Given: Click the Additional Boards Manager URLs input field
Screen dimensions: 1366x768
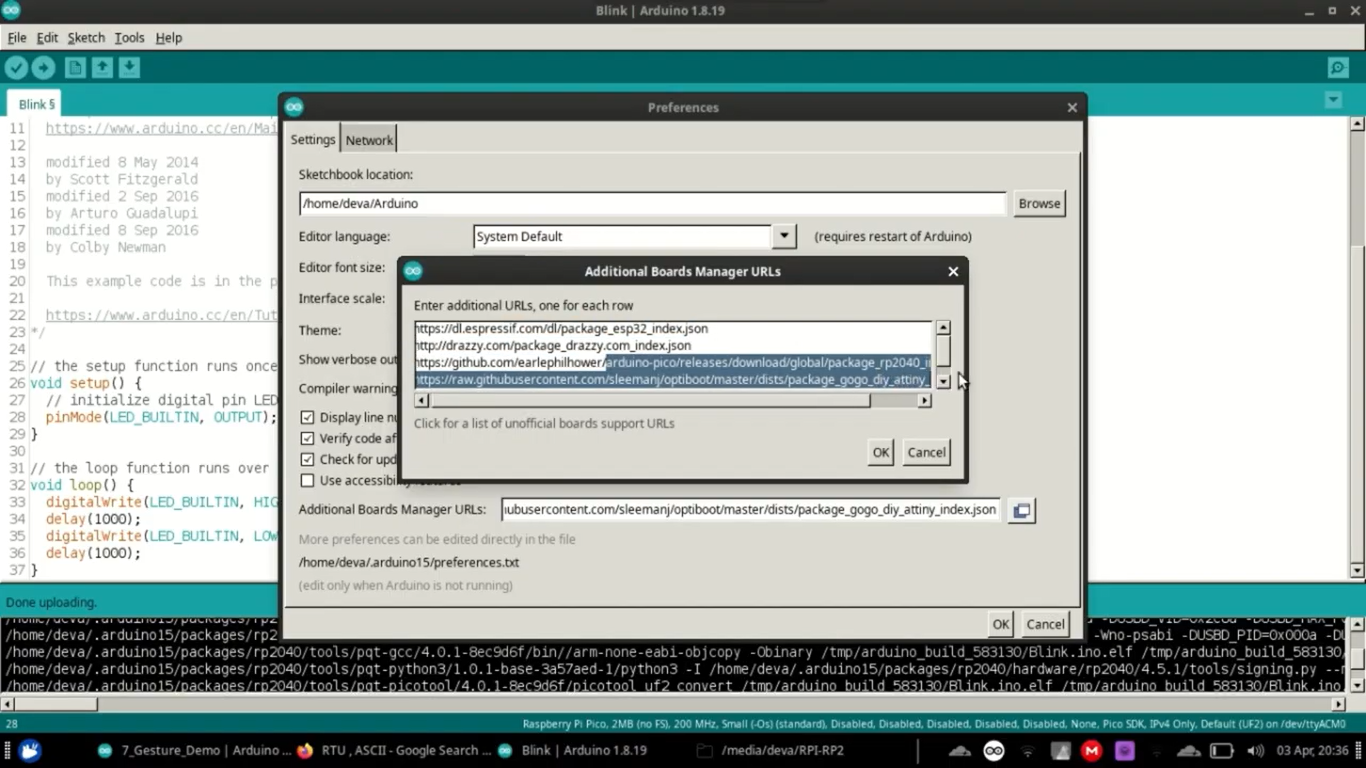Looking at the screenshot, I should [x=750, y=510].
